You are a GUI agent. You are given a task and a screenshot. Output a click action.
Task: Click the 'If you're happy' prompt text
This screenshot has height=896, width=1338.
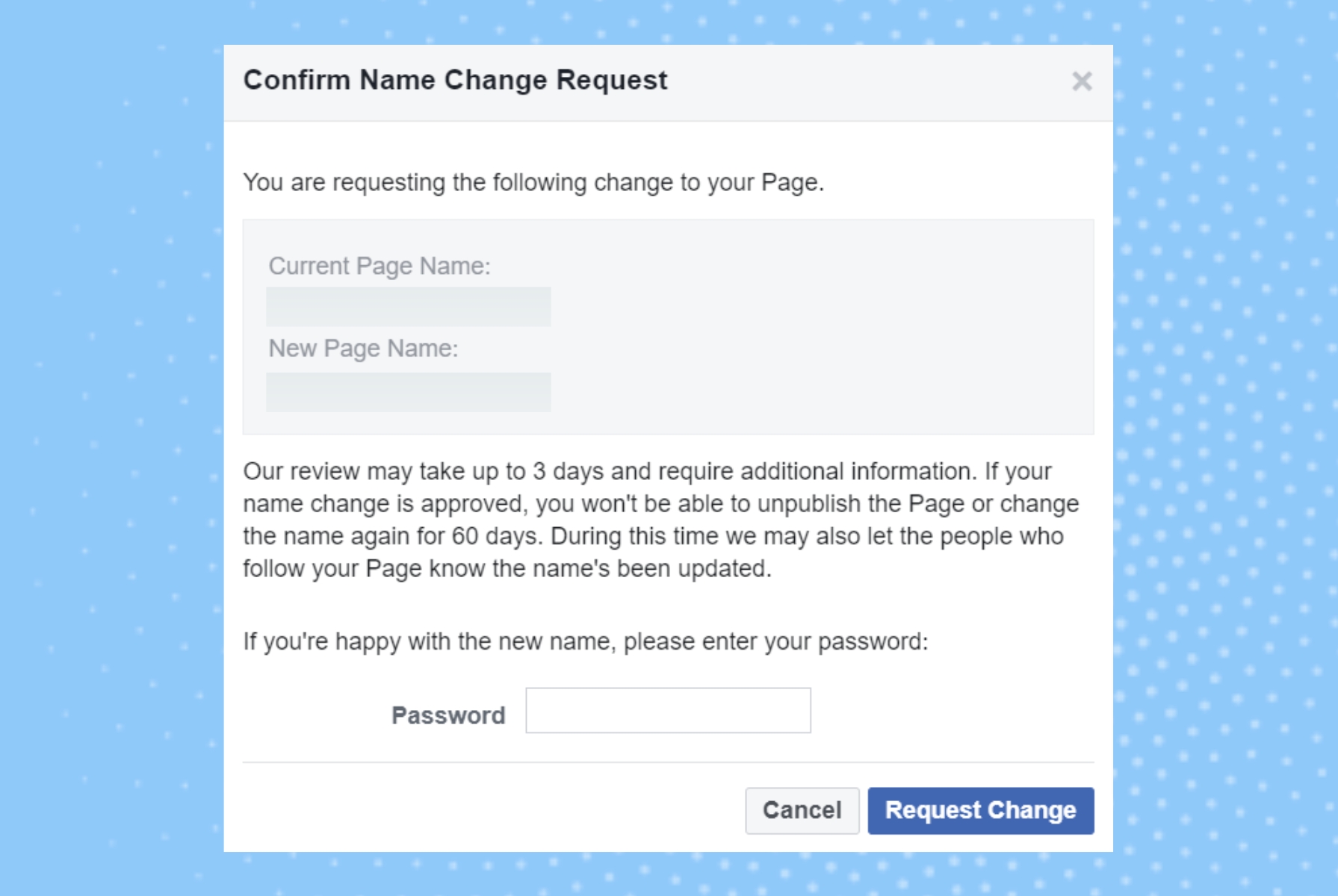(x=585, y=641)
